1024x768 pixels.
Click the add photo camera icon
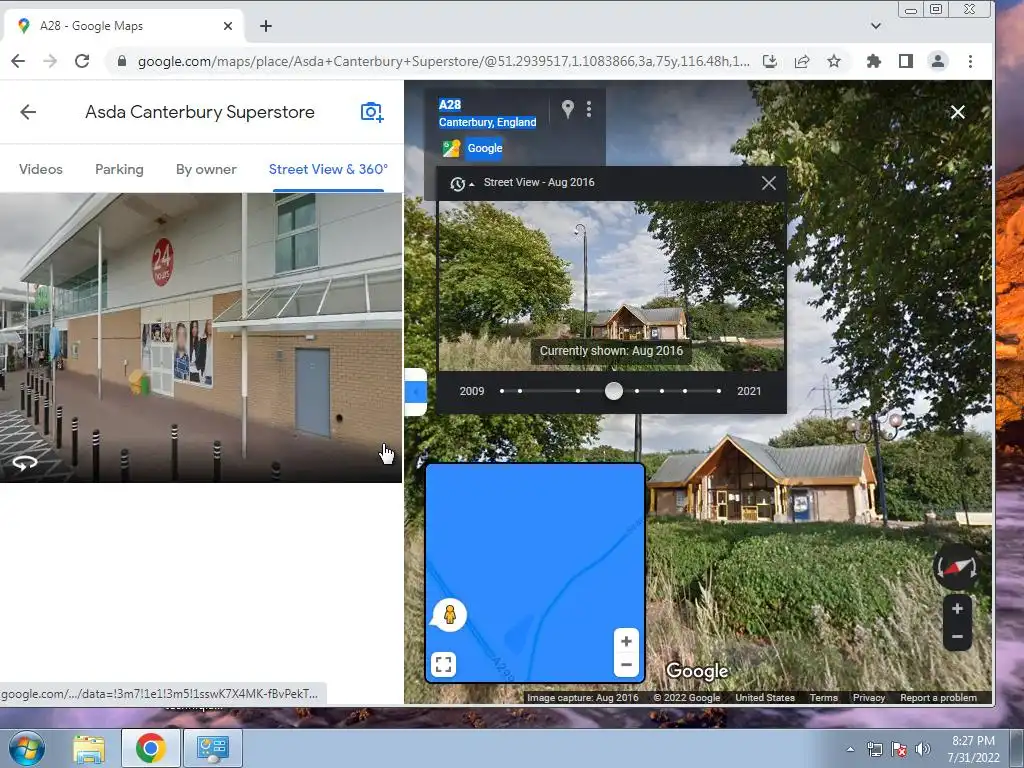(x=372, y=112)
